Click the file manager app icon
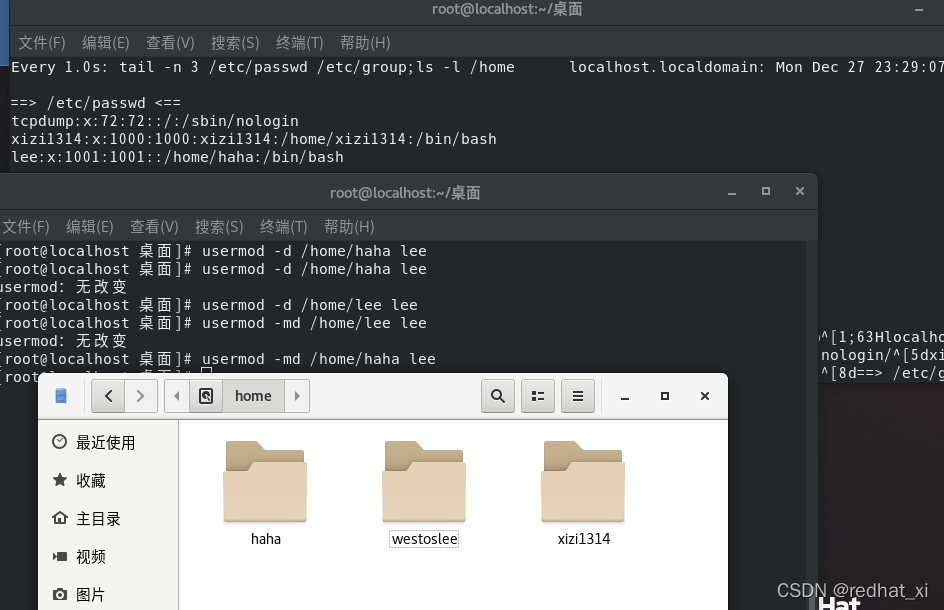This screenshot has width=944, height=610. click(x=61, y=396)
